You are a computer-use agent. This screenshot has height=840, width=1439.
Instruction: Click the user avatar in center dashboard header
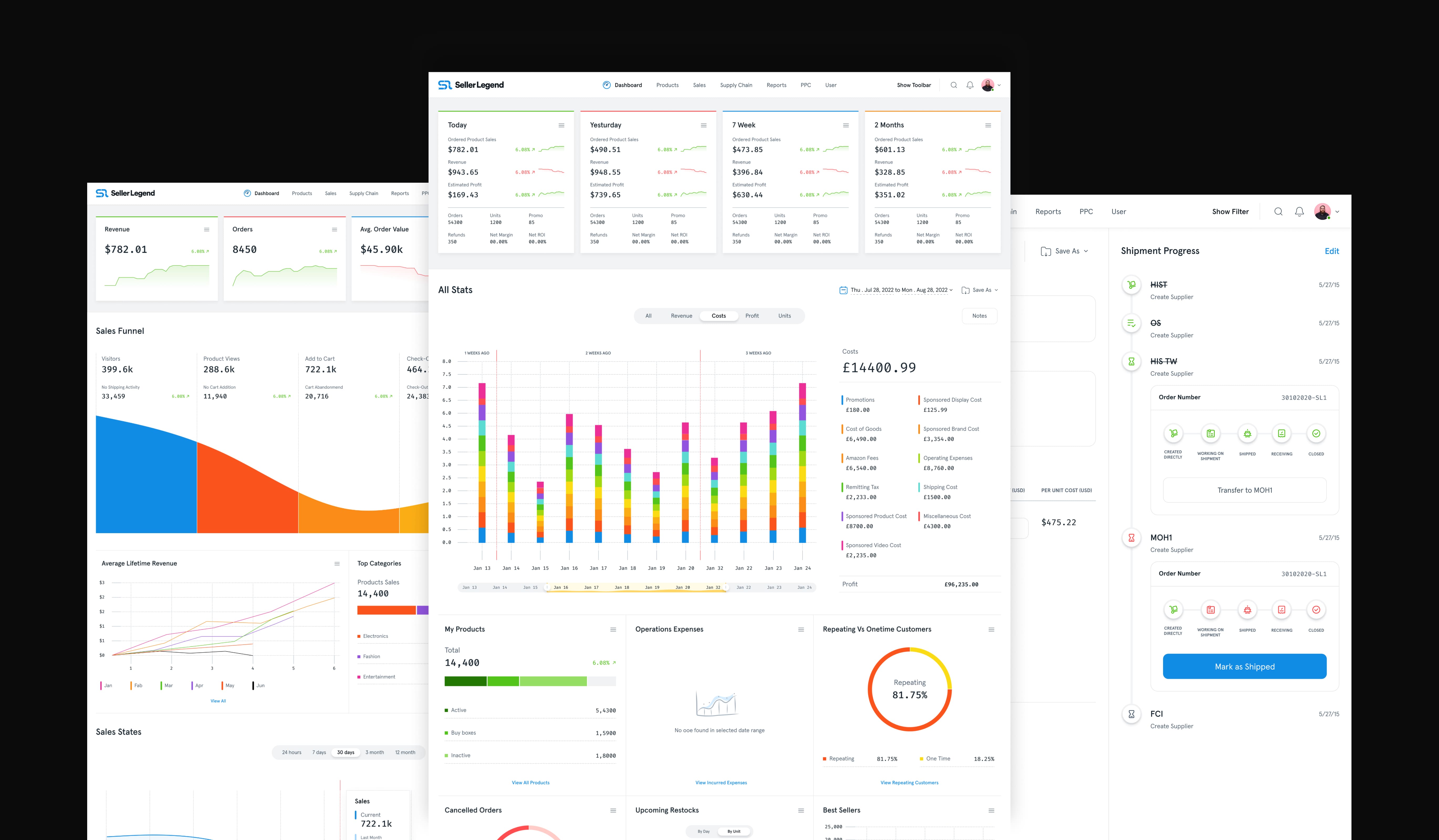pyautogui.click(x=988, y=85)
